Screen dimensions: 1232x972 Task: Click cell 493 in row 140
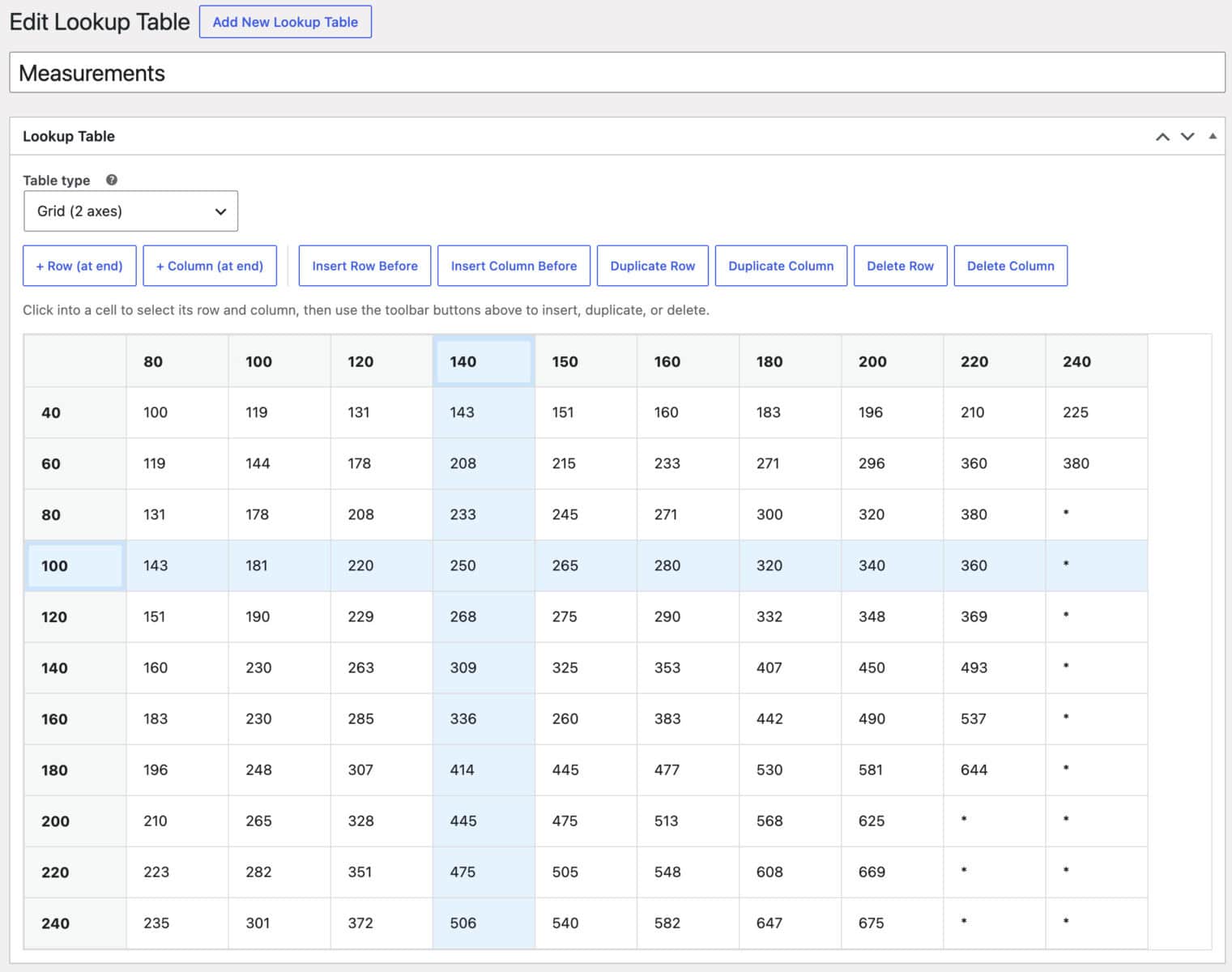coord(995,667)
